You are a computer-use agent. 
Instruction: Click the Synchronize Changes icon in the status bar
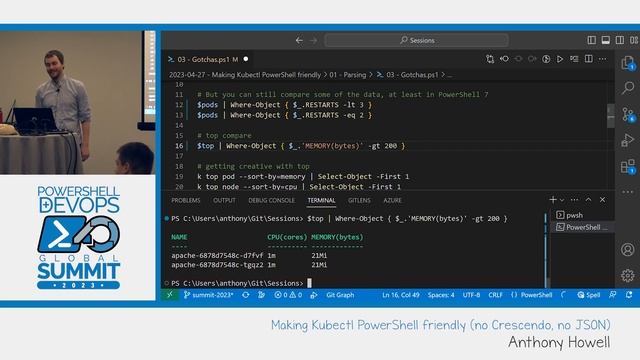click(x=245, y=295)
